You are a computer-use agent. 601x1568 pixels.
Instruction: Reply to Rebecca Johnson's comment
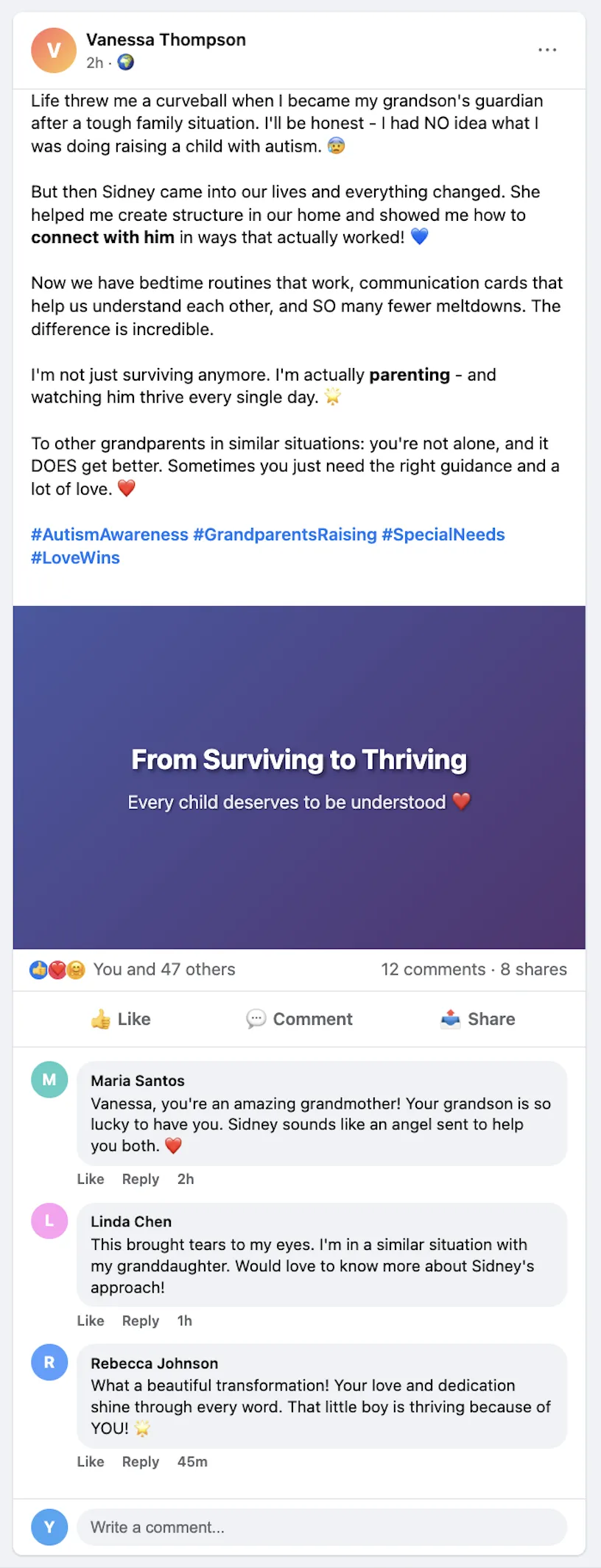pos(141,1462)
